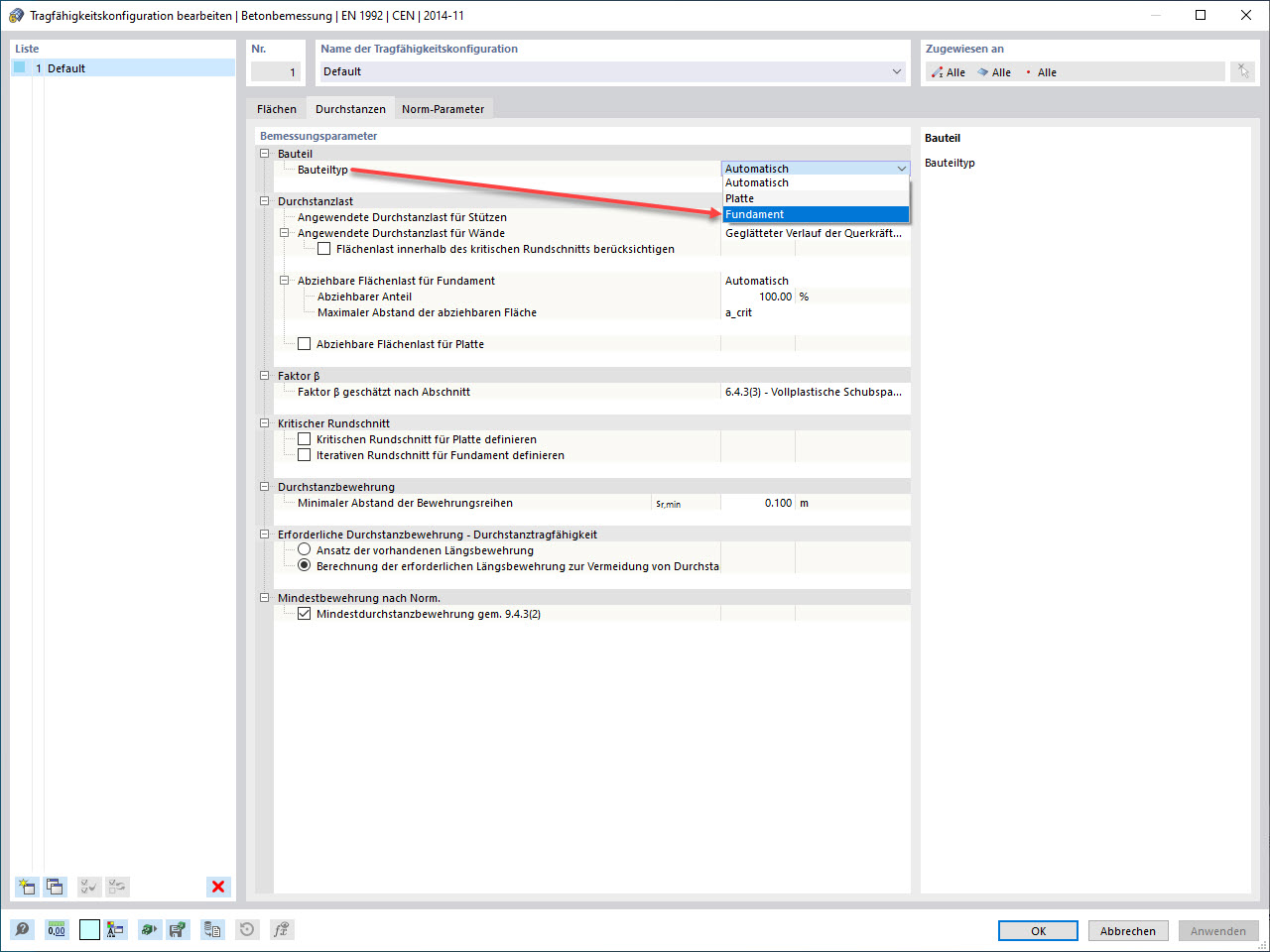Create a new configuration in the list
The width and height of the screenshot is (1270, 952).
pos(27,887)
